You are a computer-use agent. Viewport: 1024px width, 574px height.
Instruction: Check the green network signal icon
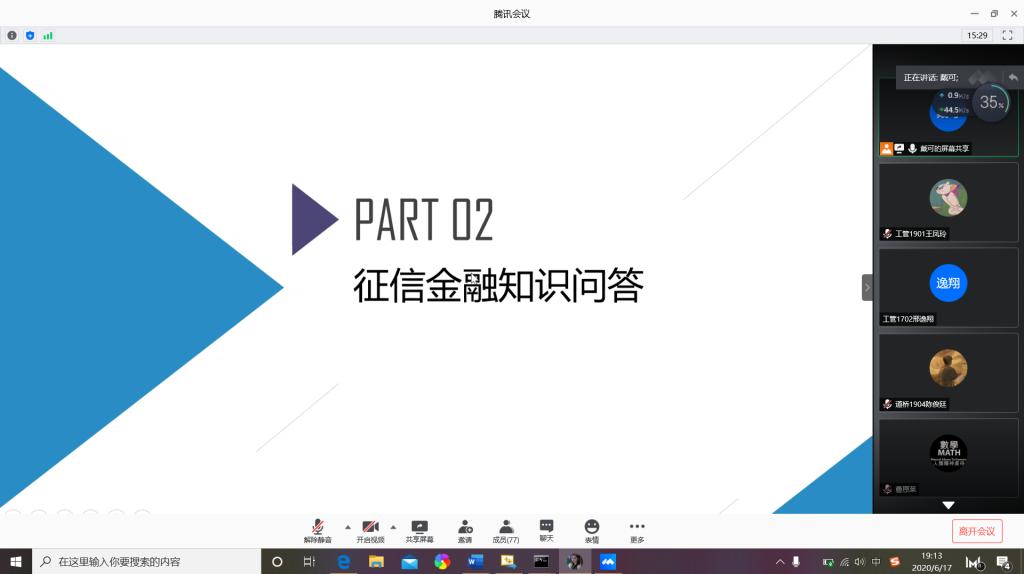click(x=48, y=35)
